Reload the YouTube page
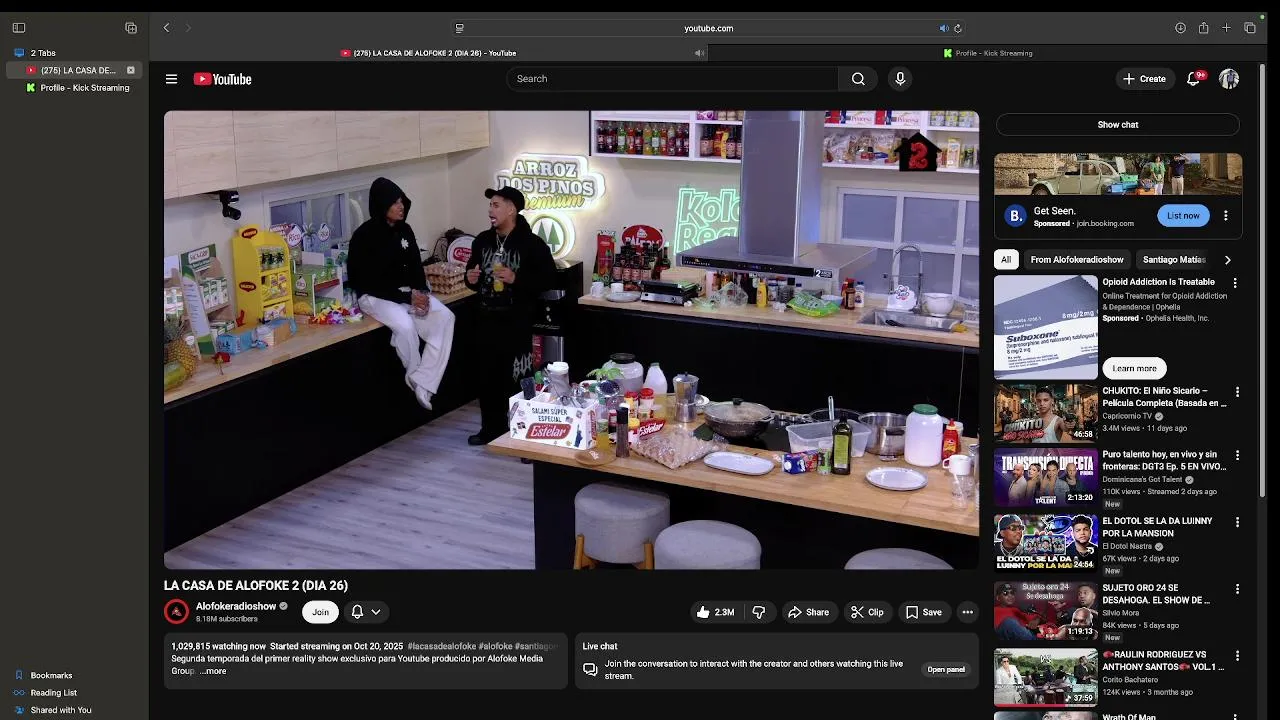 [x=958, y=28]
